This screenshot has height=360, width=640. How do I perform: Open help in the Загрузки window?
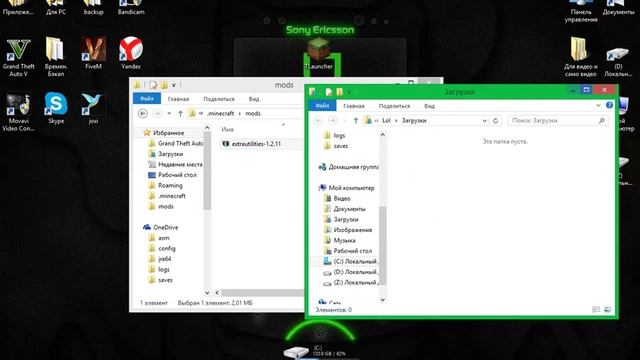[x=609, y=105]
